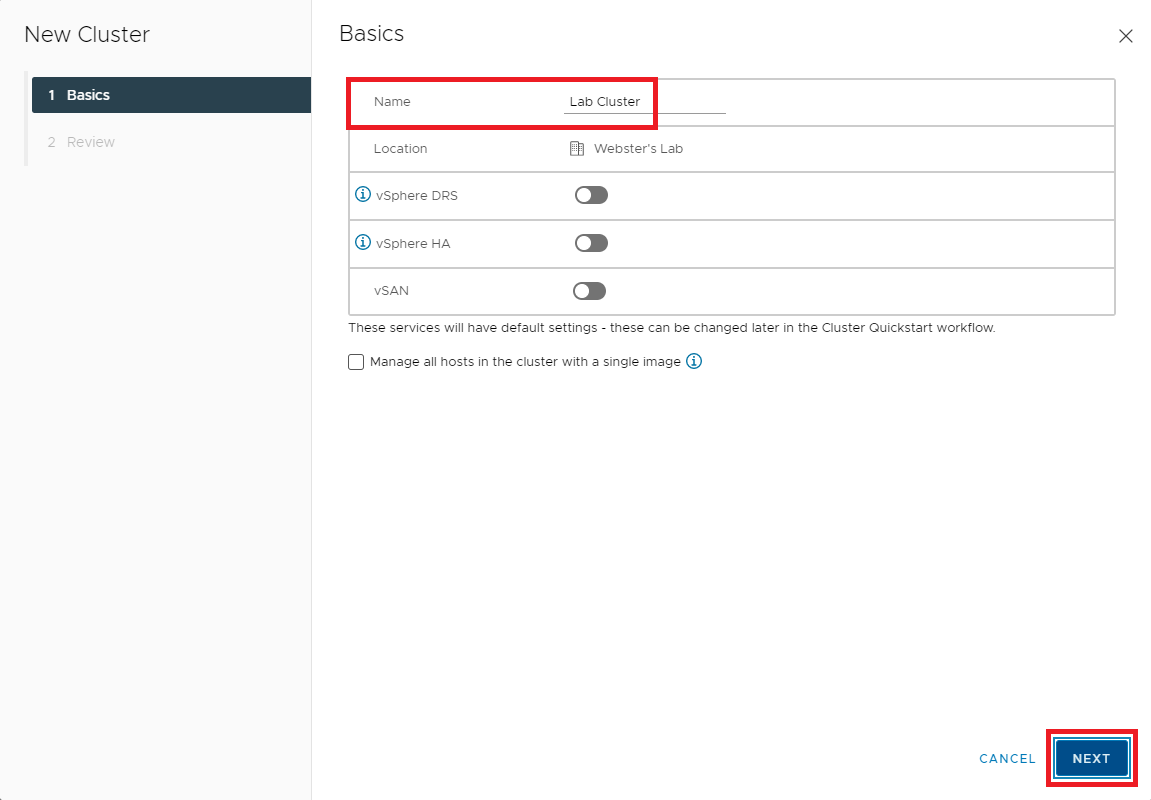Click the vSphere HA info icon
Screen dimensions: 1151x800
[x=363, y=243]
